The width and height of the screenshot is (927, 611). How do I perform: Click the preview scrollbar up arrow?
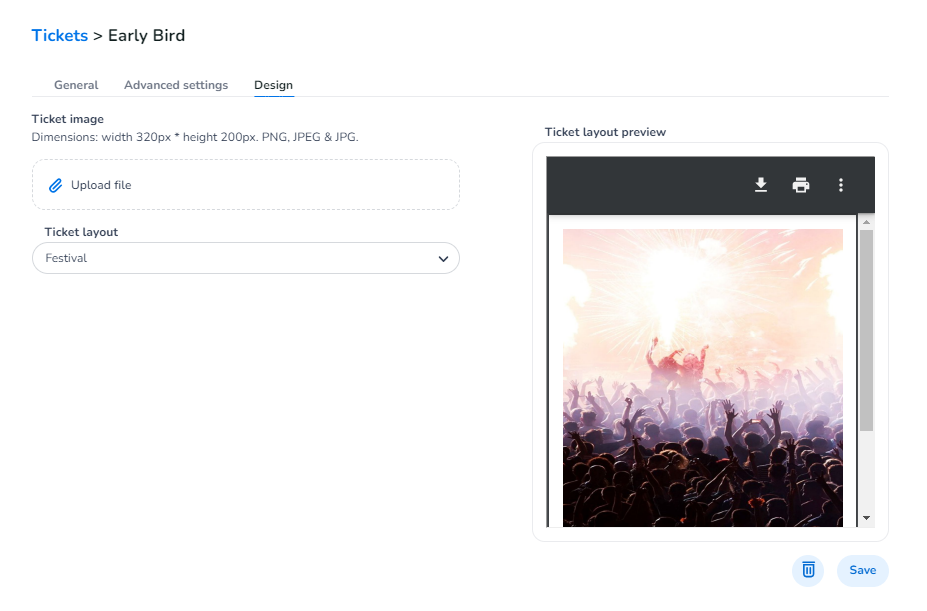pyautogui.click(x=866, y=222)
